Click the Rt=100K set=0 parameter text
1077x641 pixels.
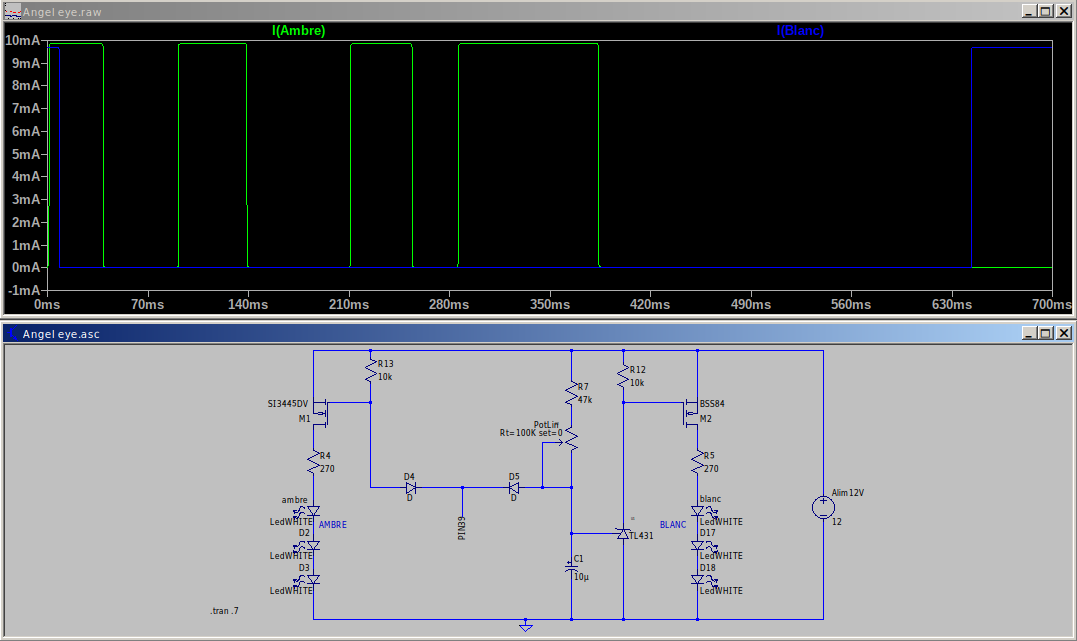(x=531, y=433)
